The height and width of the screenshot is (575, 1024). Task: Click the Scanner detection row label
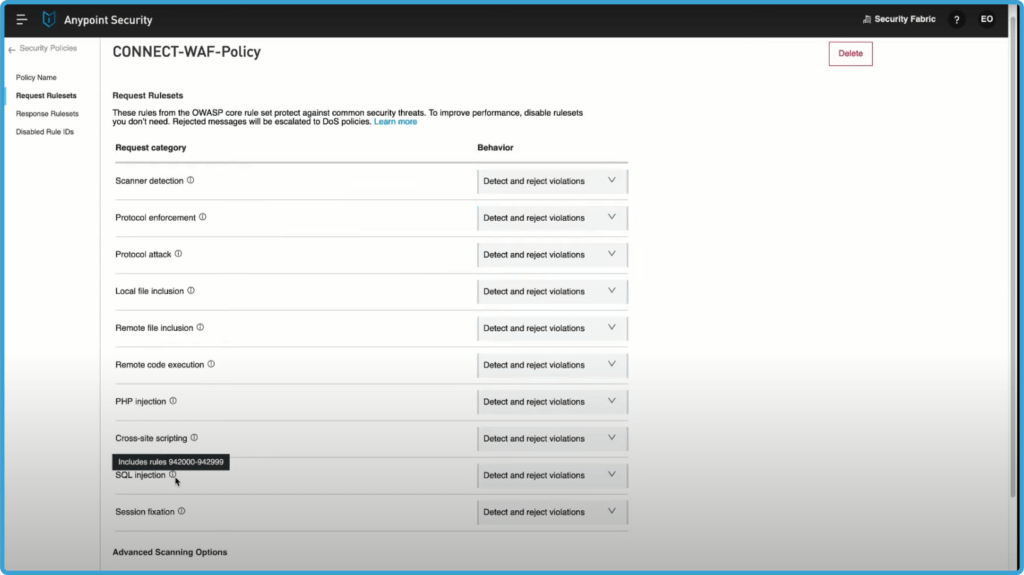click(150, 181)
